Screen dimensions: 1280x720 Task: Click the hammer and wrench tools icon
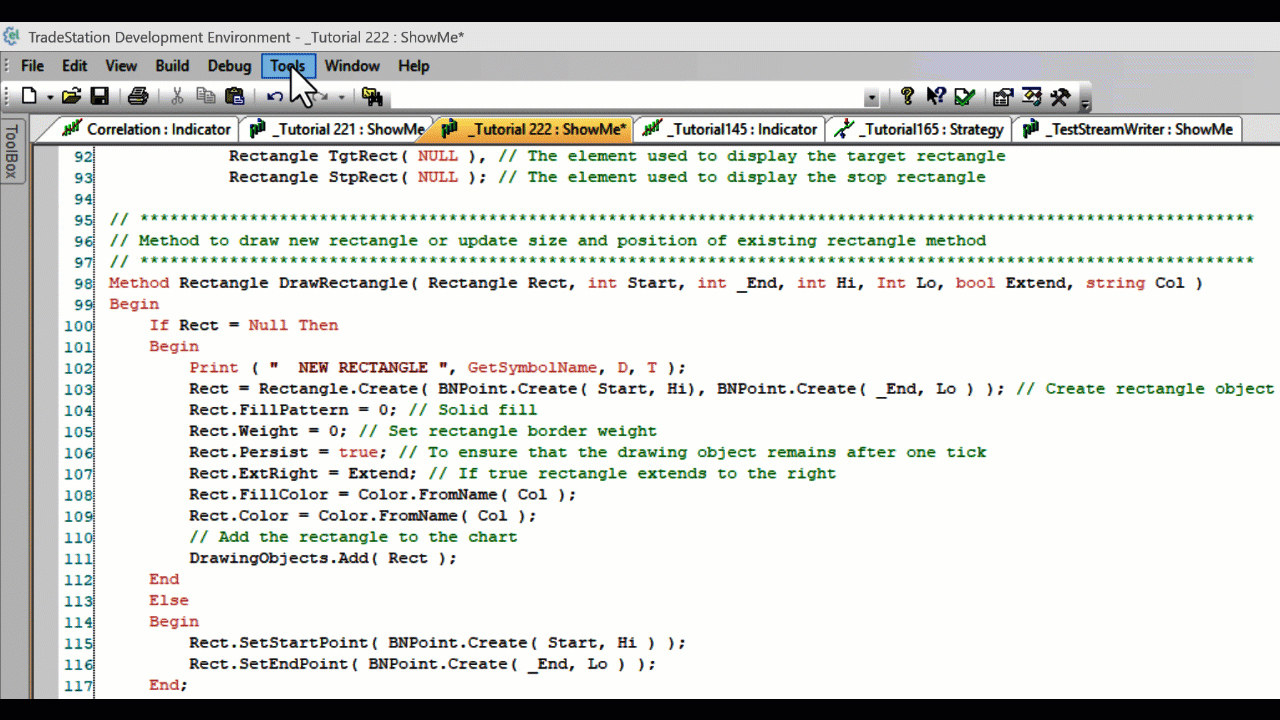pos(1060,97)
